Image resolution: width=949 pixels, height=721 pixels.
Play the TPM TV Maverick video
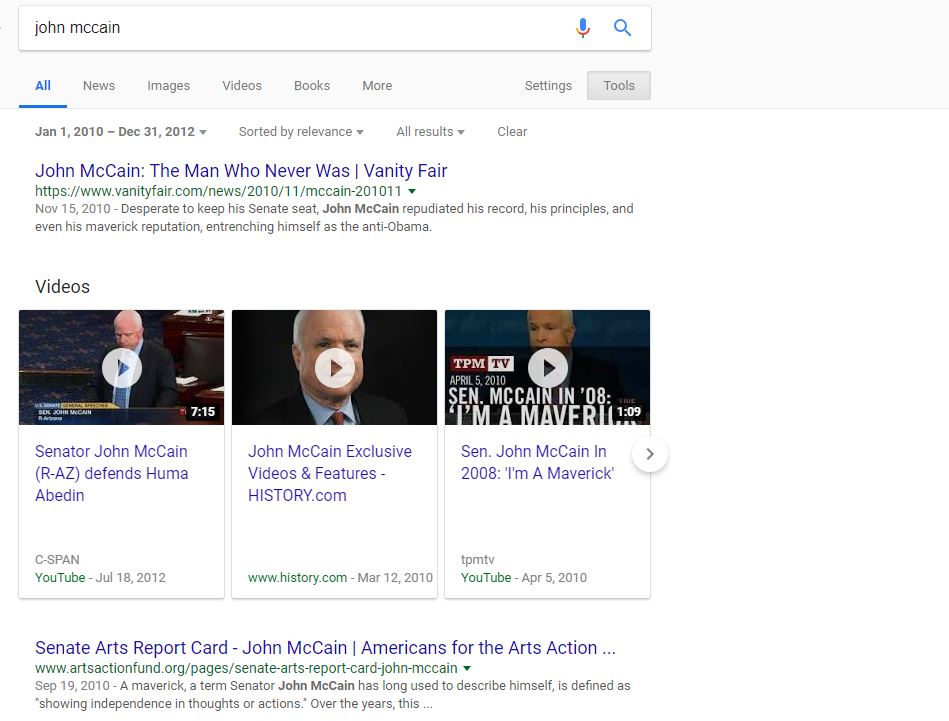(547, 368)
